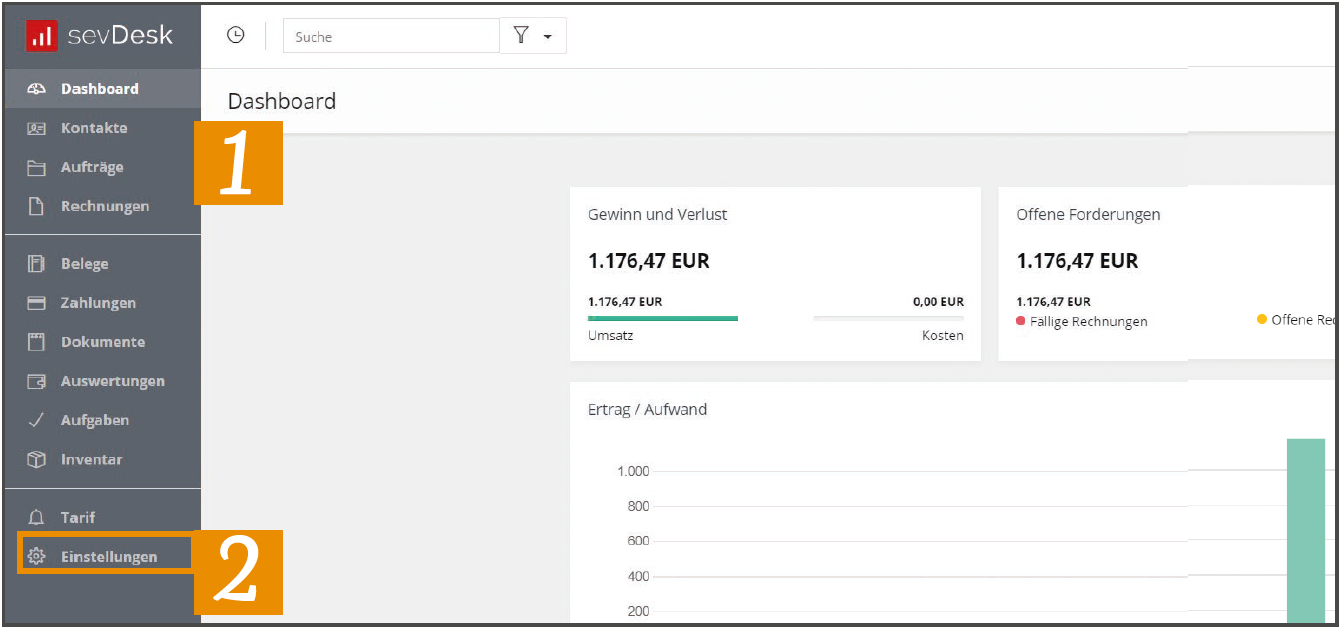Click the Dokumente archive icon
Viewport: 1340px width, 628px height.
[37, 342]
